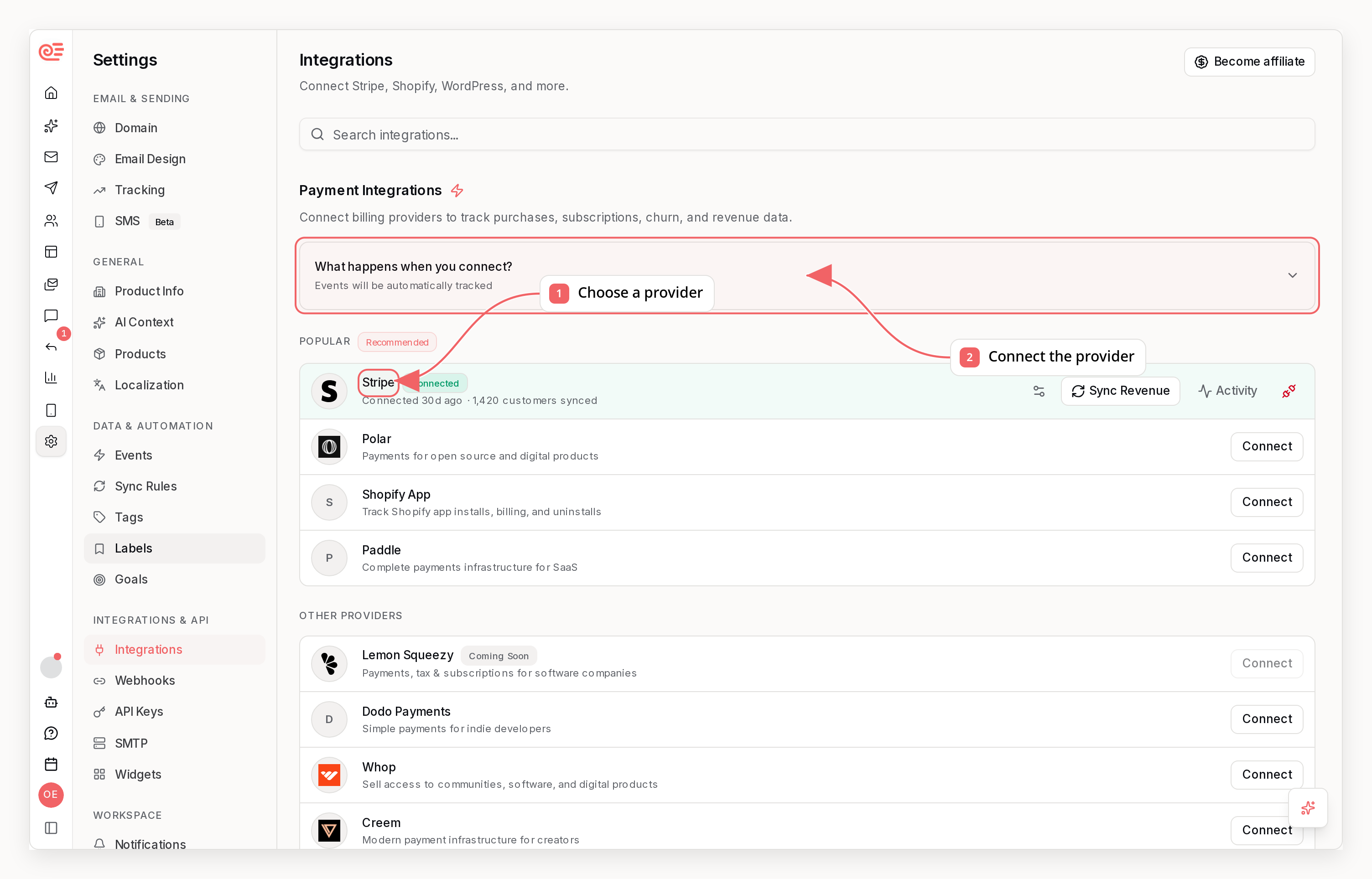1372x879 pixels.
Task: Open Widgets settings
Action: click(174, 775)
